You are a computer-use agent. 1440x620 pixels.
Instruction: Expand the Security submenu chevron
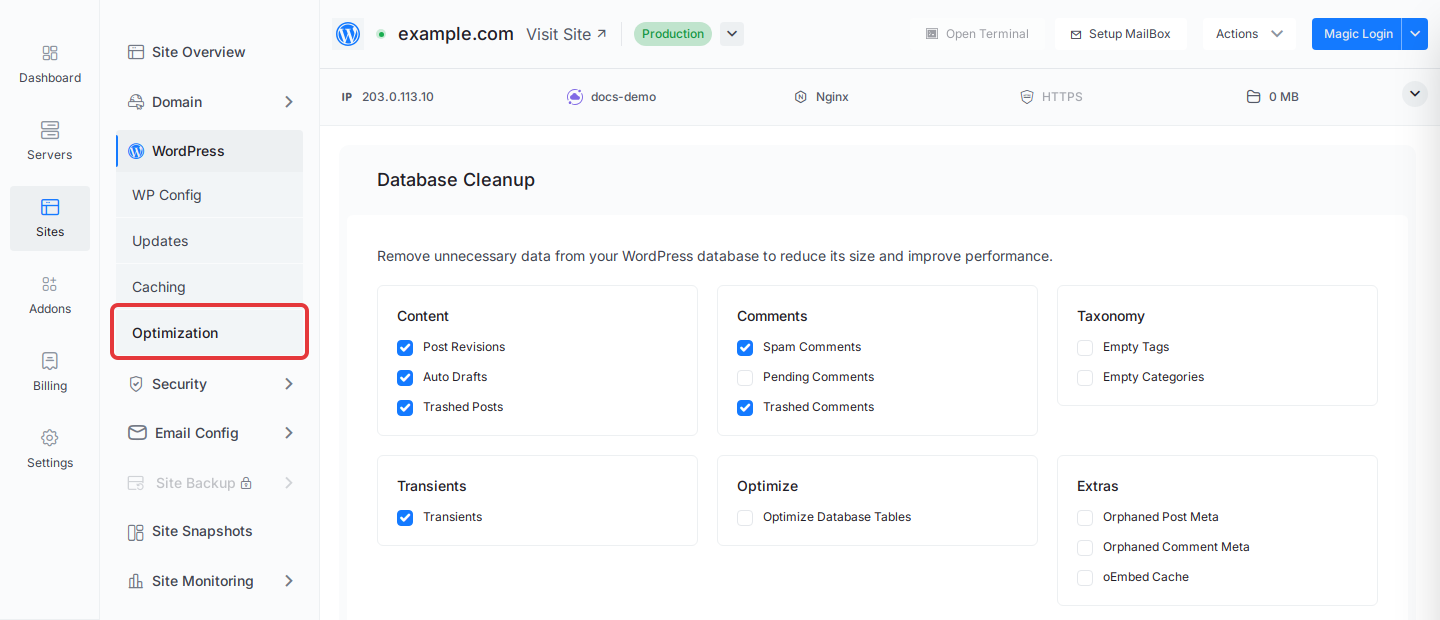(288, 384)
